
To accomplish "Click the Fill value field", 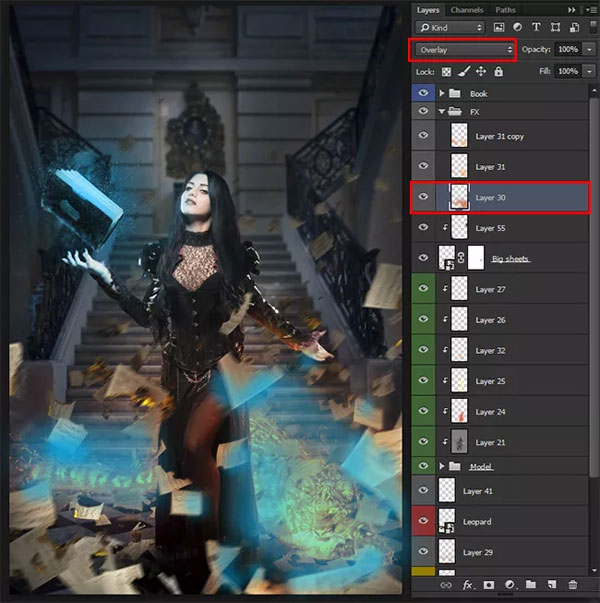I will coord(568,71).
